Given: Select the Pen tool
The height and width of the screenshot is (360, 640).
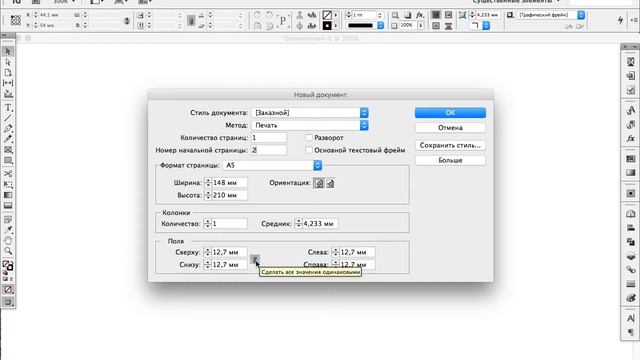Looking at the screenshot, I should coord(8,129).
